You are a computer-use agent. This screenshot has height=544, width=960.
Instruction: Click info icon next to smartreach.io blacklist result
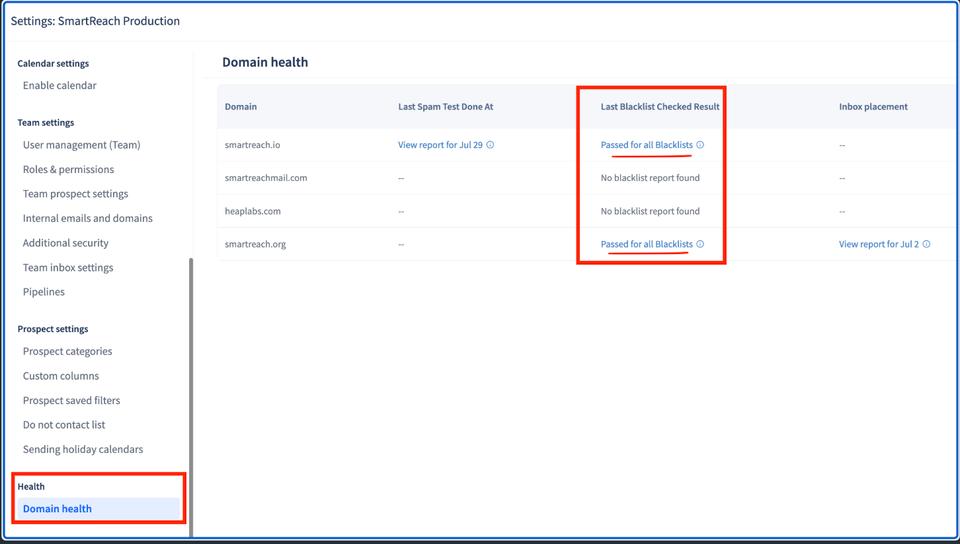[700, 145]
